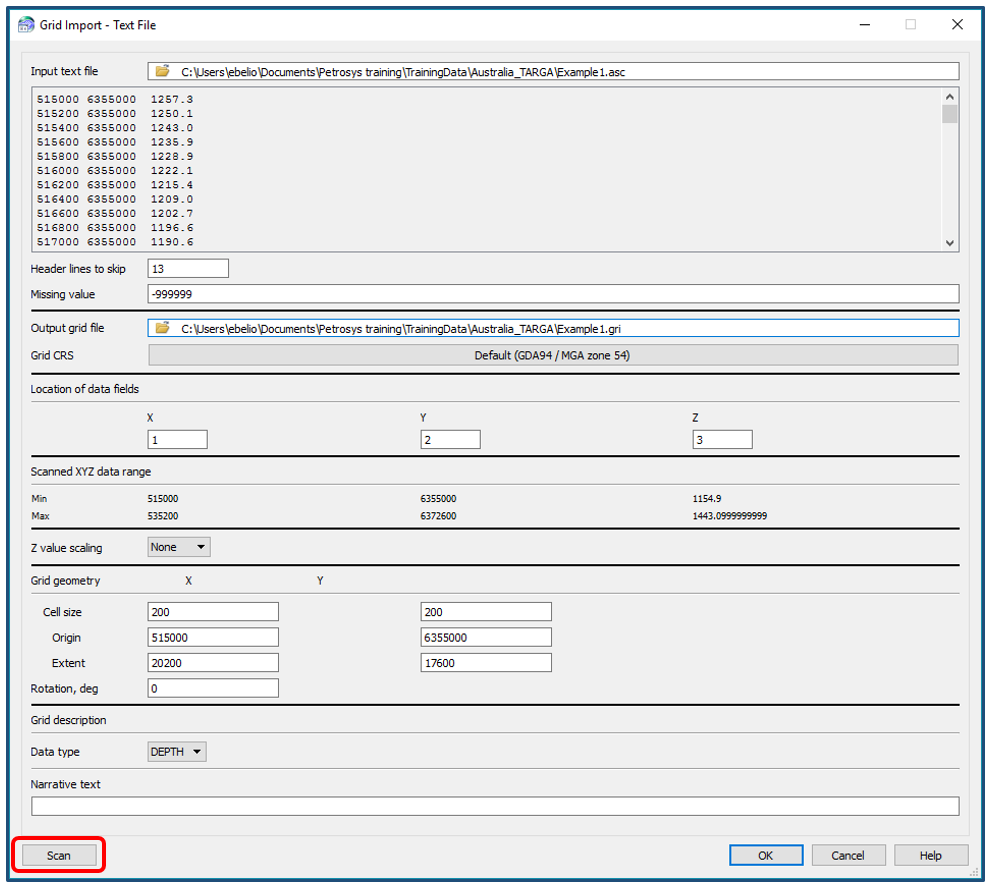Select the X data field column box
This screenshot has width=992, height=889.
point(178,439)
